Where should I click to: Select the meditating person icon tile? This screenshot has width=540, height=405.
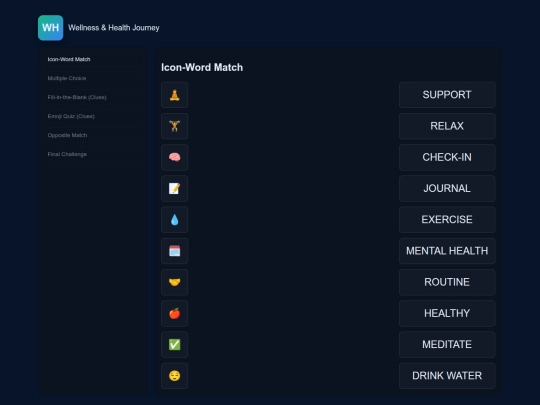tap(175, 95)
